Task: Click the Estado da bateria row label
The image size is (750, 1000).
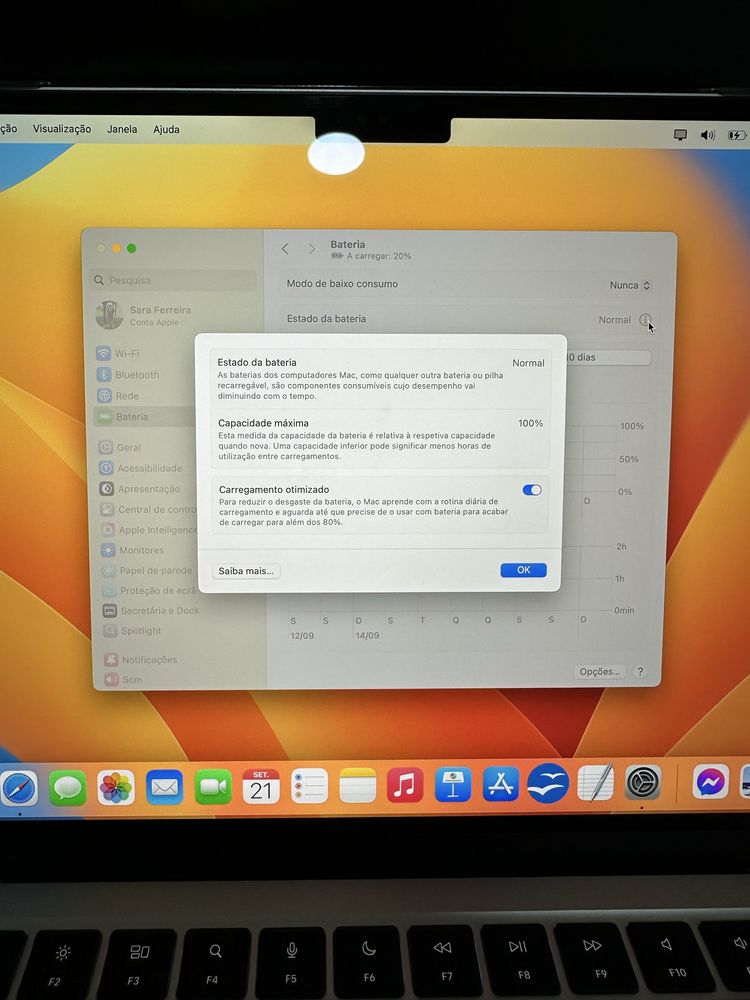Action: 326,318
